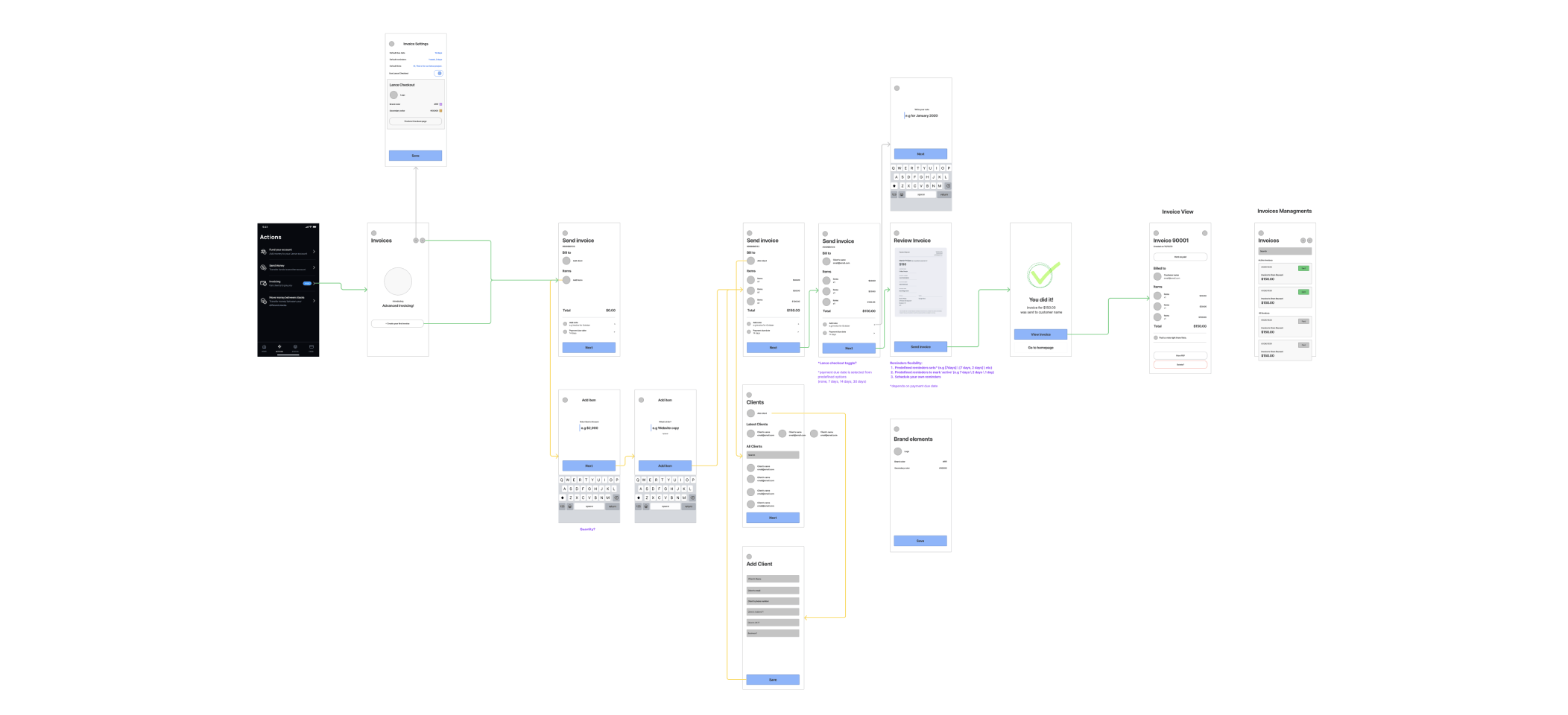Click Add items circle on the $0.00 Send invoice screen
The height and width of the screenshot is (715, 1568).
tap(566, 280)
